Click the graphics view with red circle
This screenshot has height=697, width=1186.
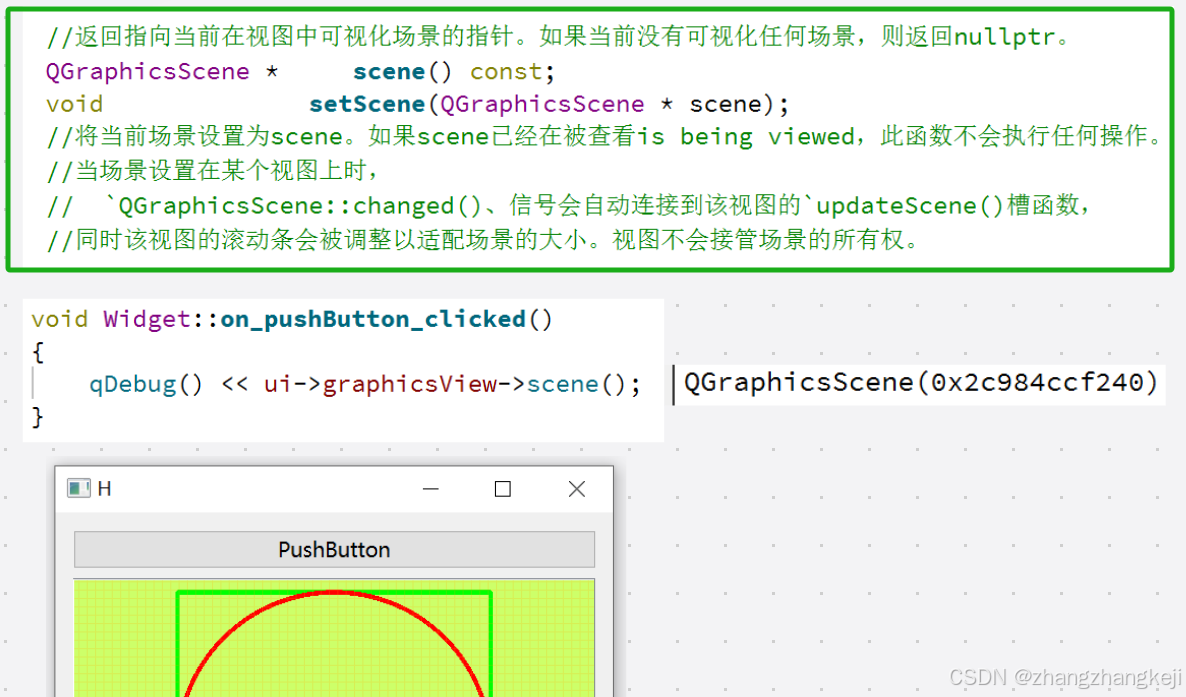[334, 638]
